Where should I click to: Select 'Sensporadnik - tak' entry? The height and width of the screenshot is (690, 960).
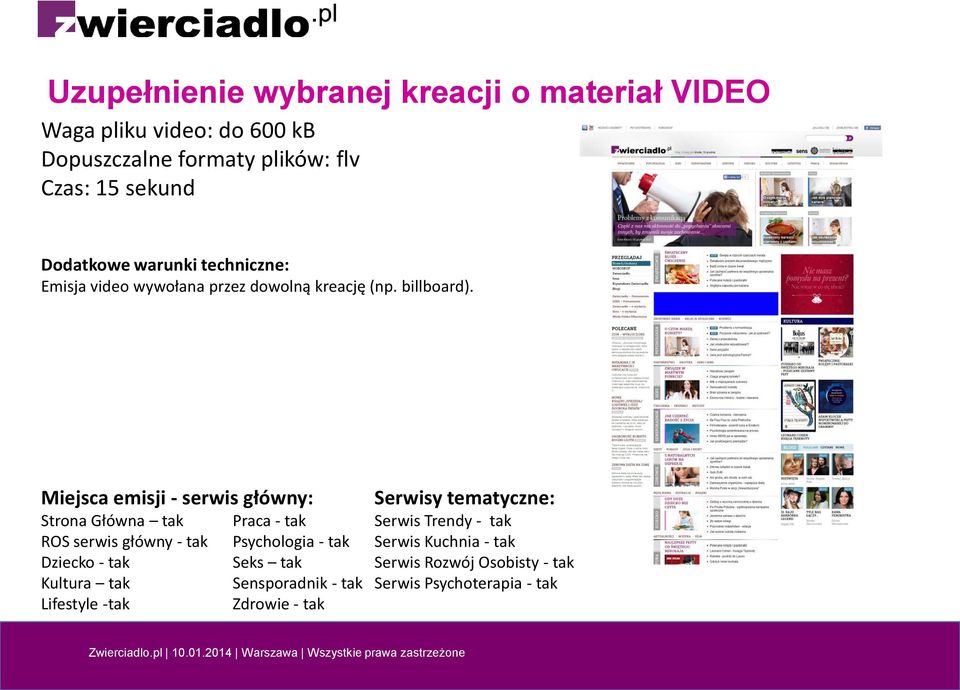click(298, 583)
